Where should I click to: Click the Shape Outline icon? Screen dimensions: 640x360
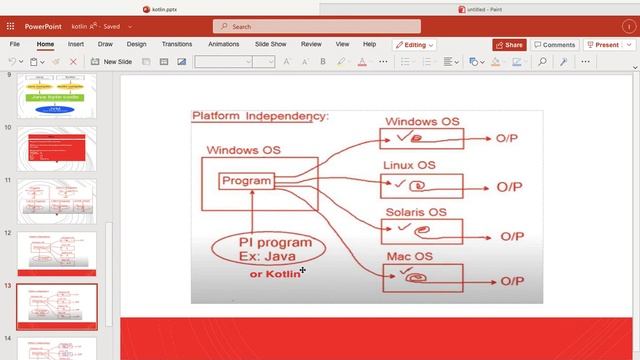pos(517,62)
